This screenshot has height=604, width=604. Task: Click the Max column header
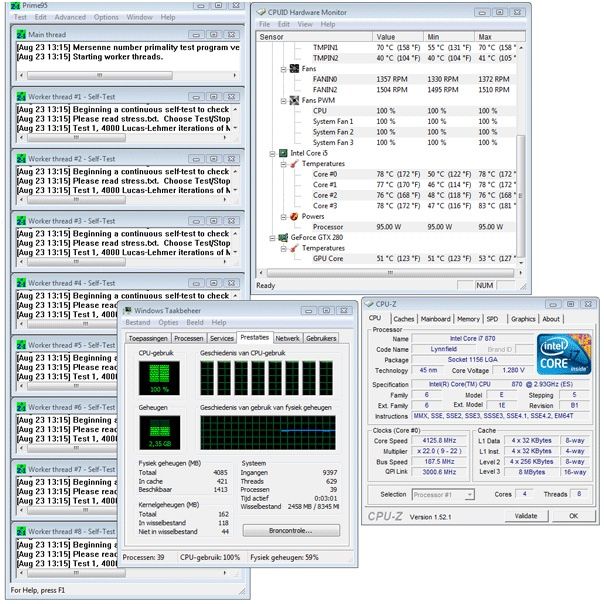pyautogui.click(x=500, y=37)
